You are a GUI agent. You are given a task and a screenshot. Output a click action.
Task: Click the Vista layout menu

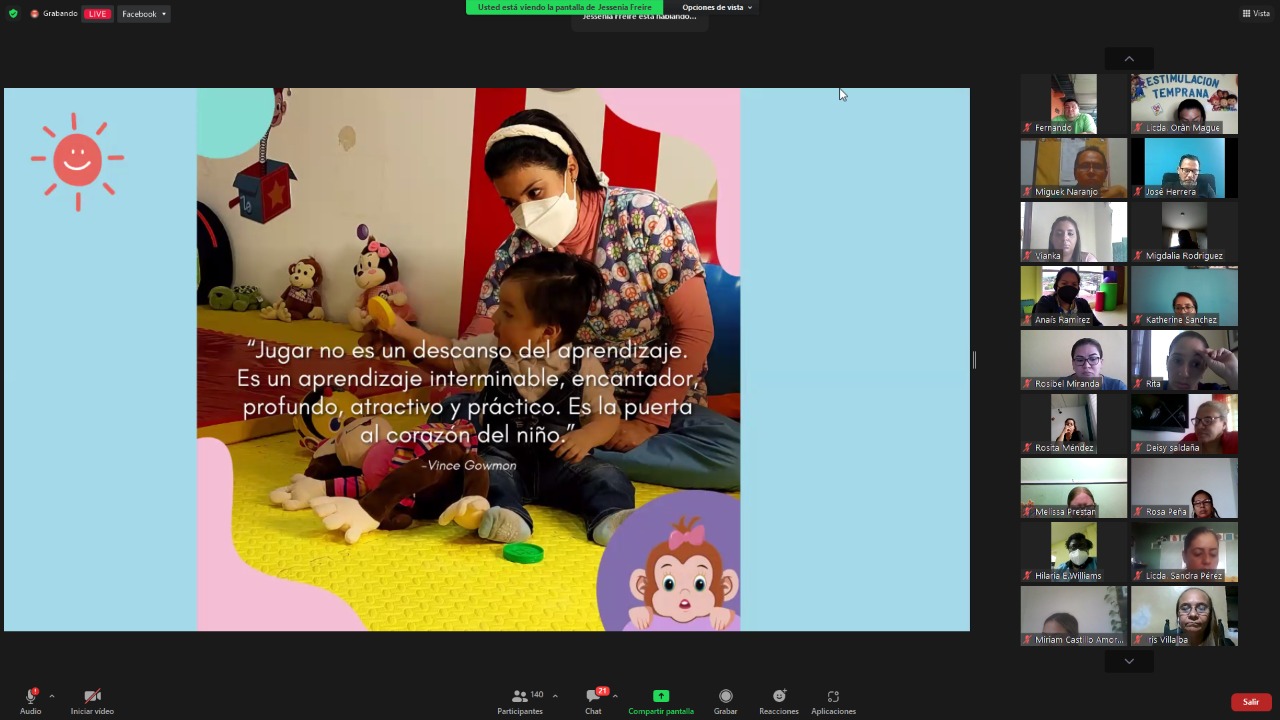(1256, 14)
